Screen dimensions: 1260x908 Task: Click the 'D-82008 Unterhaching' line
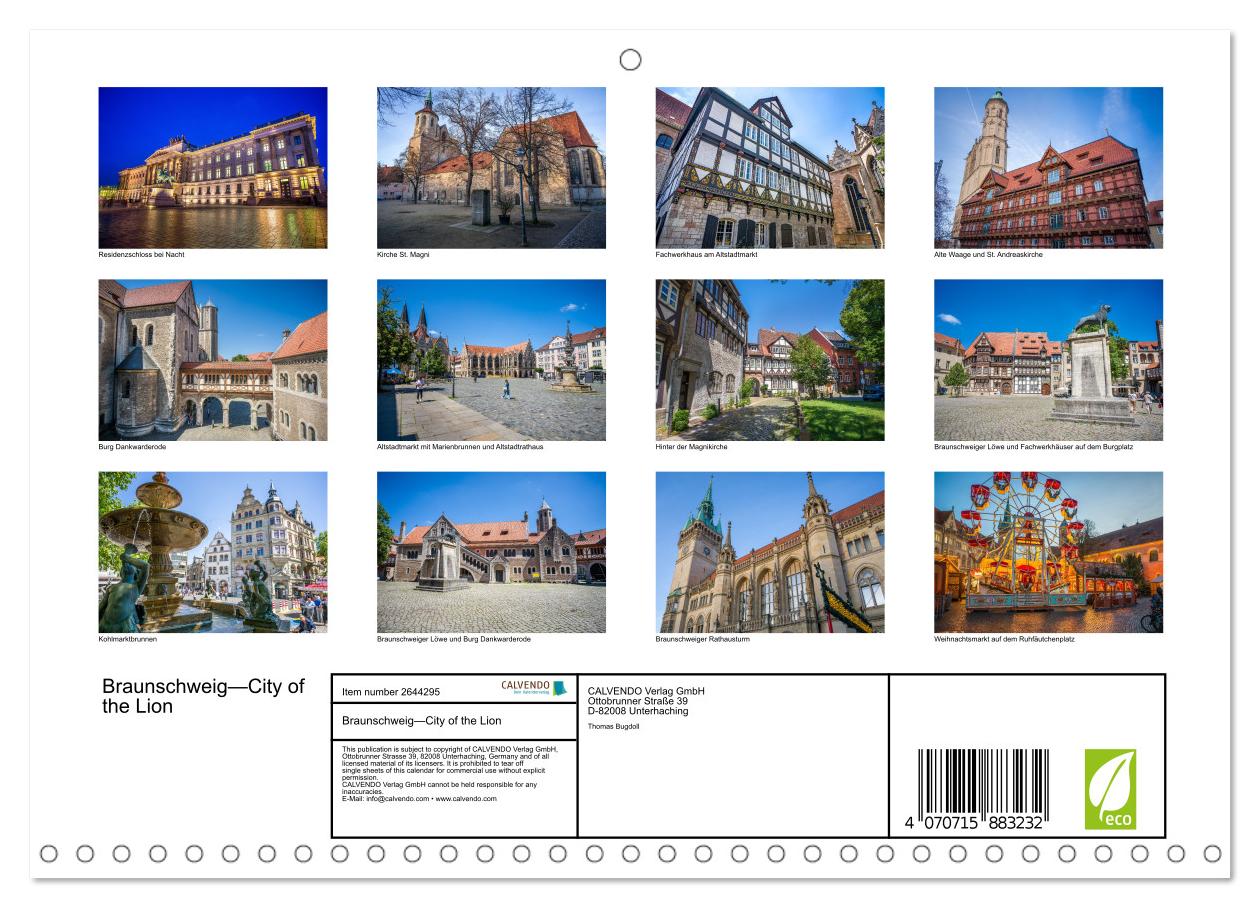(638, 711)
